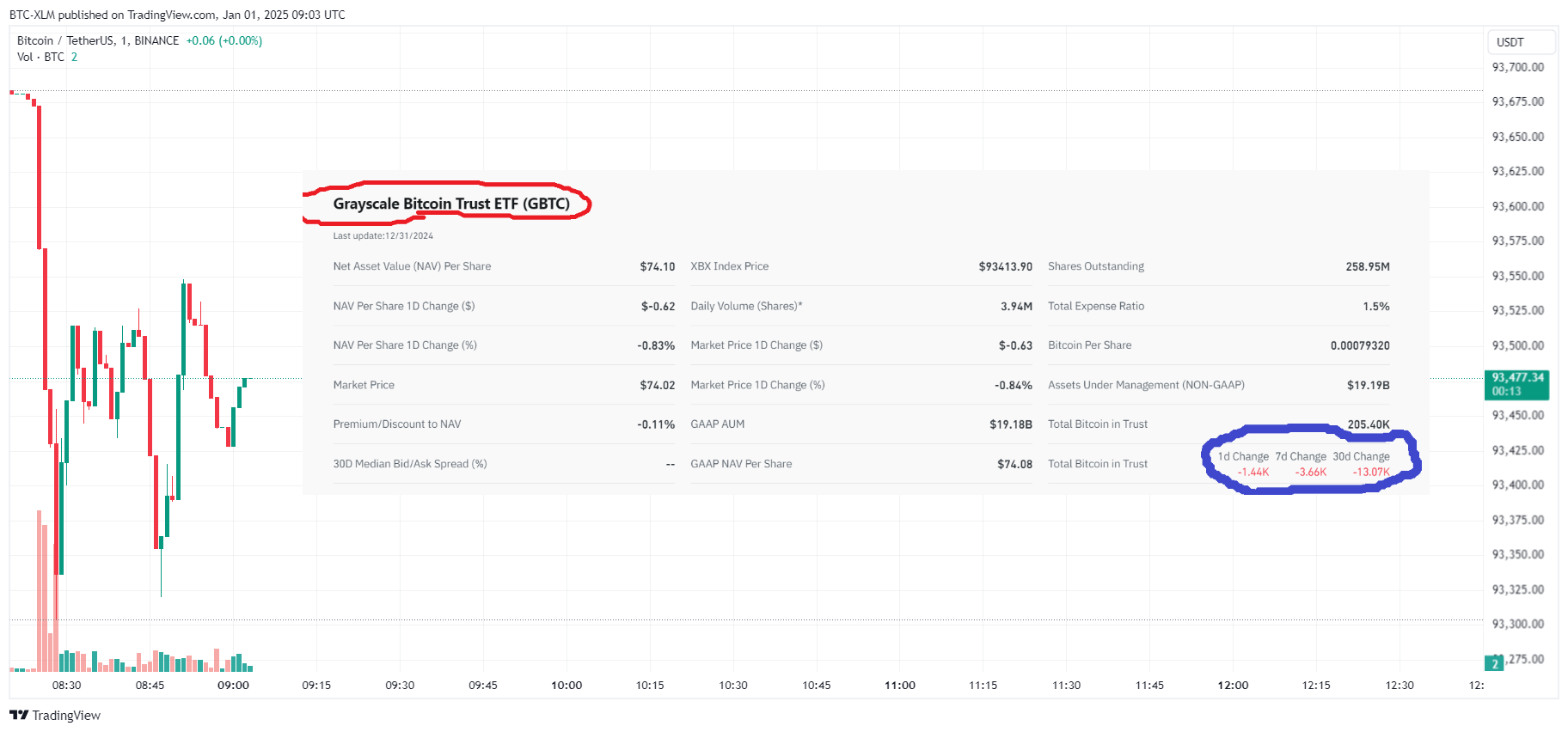Click the $-0.62 NAV change value
Image resolution: width=1568 pixels, height=732 pixels.
tap(658, 306)
